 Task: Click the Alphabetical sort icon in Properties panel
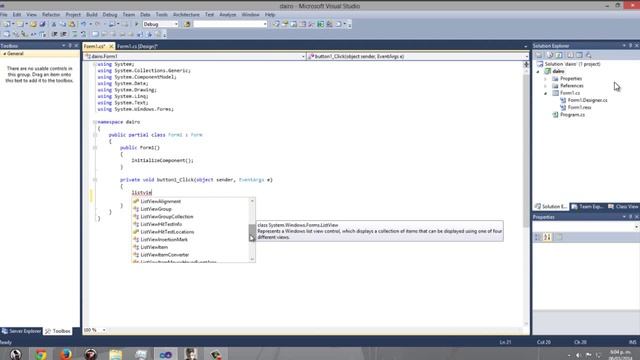click(548, 237)
